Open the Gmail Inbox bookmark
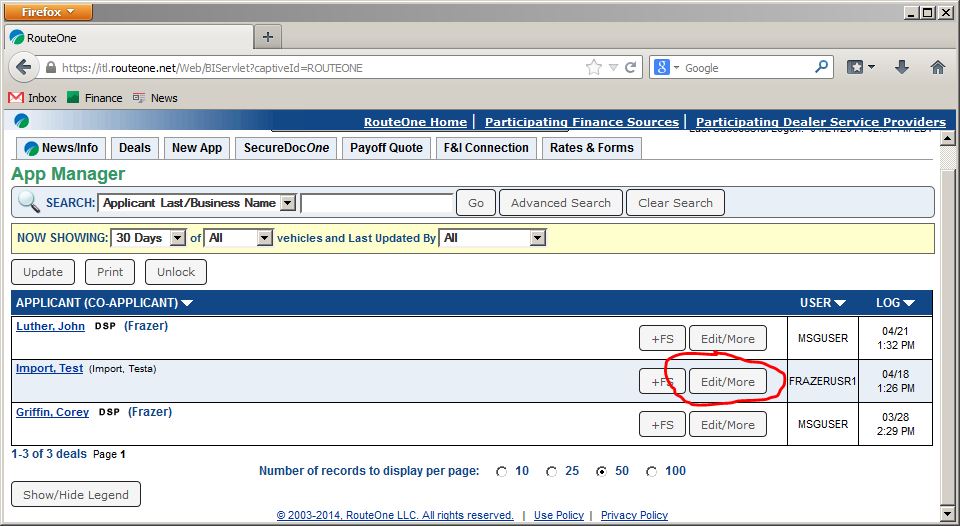This screenshot has width=960, height=526. pos(32,98)
